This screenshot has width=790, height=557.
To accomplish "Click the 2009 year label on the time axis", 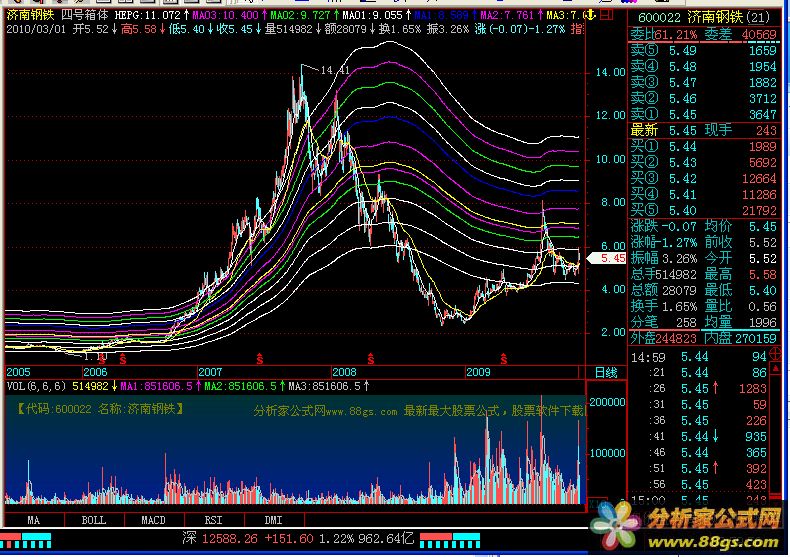I will click(478, 372).
